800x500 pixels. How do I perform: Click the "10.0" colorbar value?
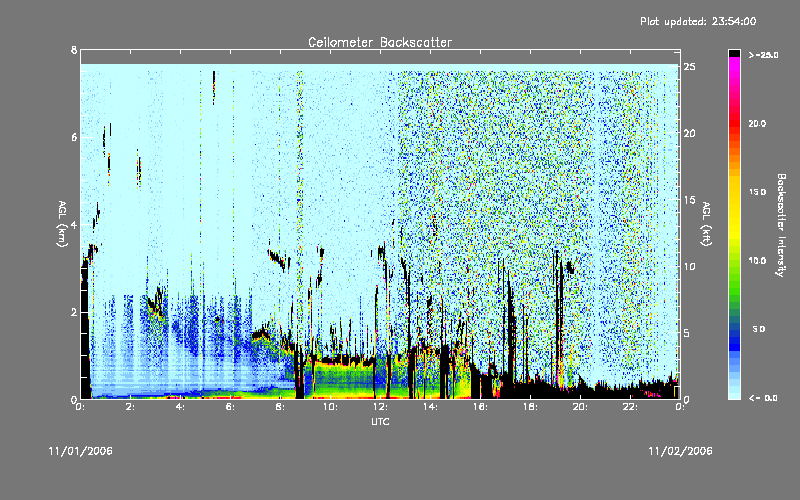pyautogui.click(x=757, y=261)
